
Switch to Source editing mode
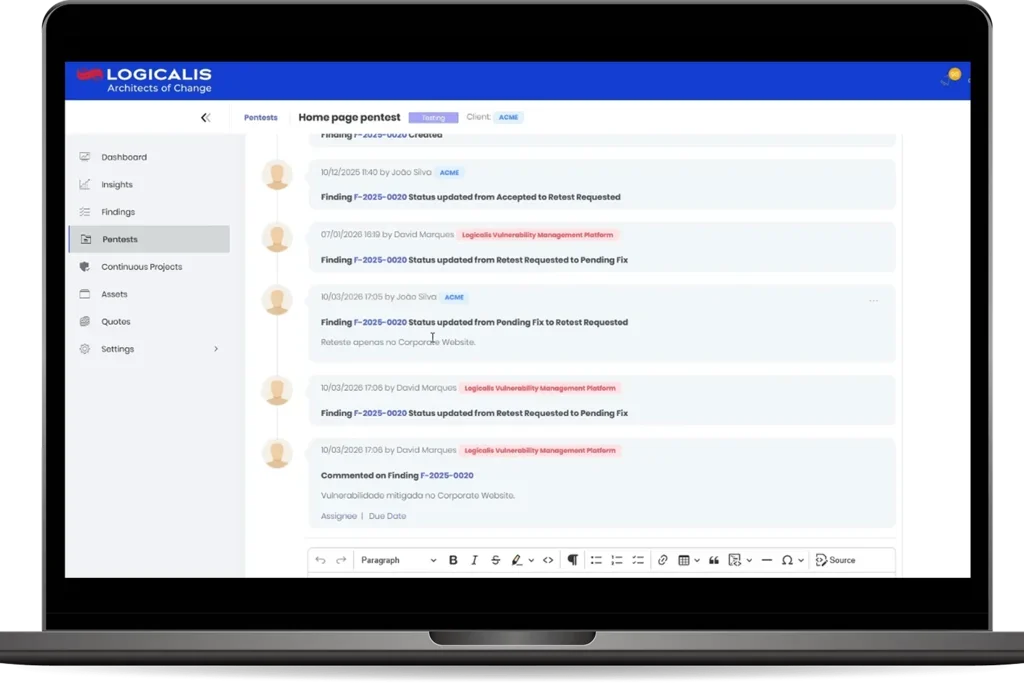click(835, 560)
